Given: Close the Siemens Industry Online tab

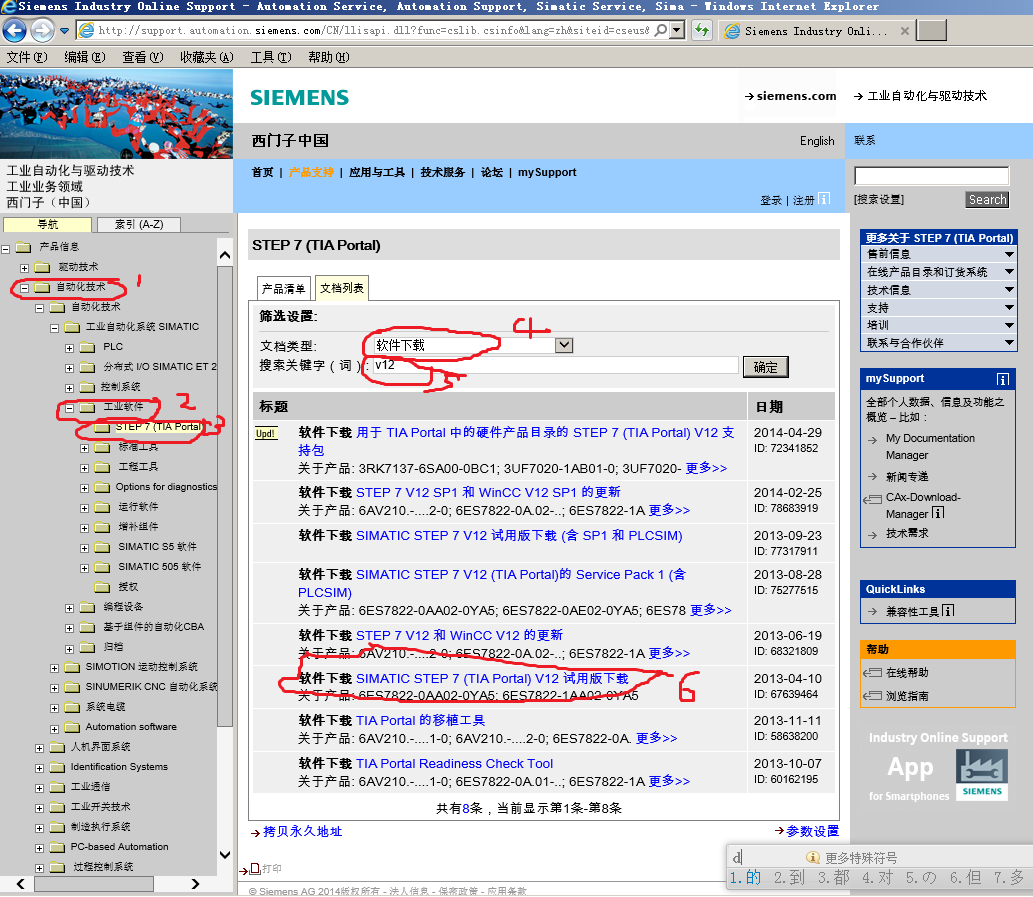Looking at the screenshot, I should pos(905,31).
